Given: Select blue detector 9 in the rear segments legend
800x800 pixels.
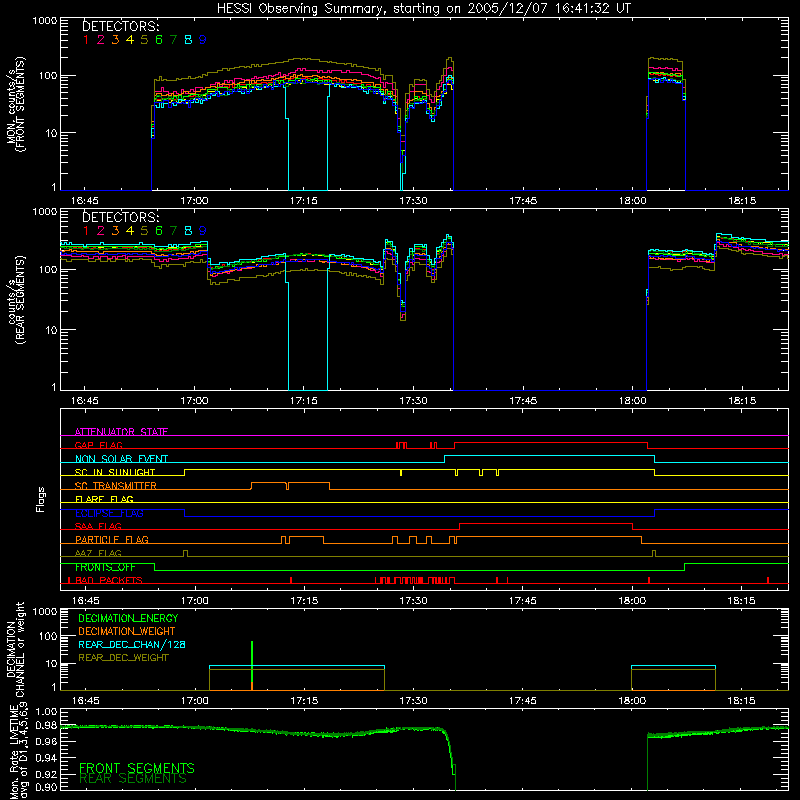Looking at the screenshot, I should click(203, 231).
